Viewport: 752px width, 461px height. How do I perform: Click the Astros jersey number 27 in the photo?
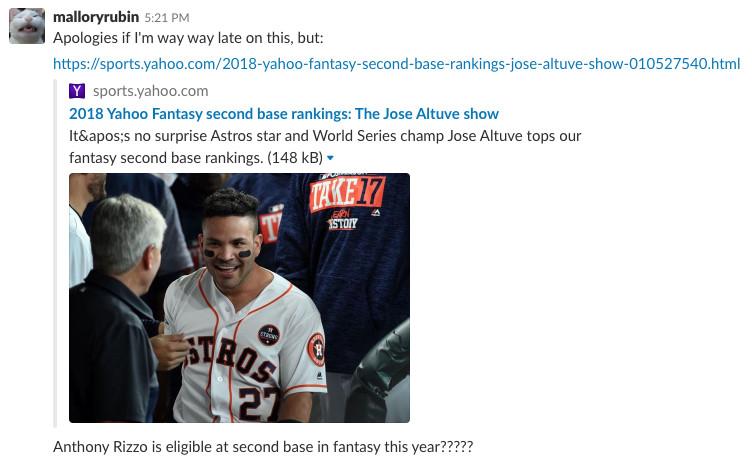coord(259,403)
